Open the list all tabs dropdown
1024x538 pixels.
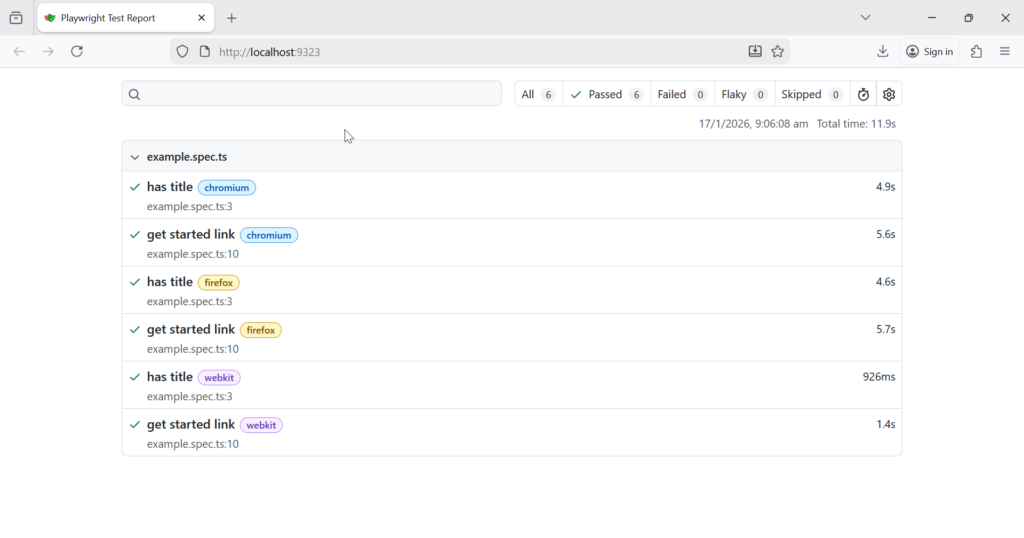coord(866,18)
